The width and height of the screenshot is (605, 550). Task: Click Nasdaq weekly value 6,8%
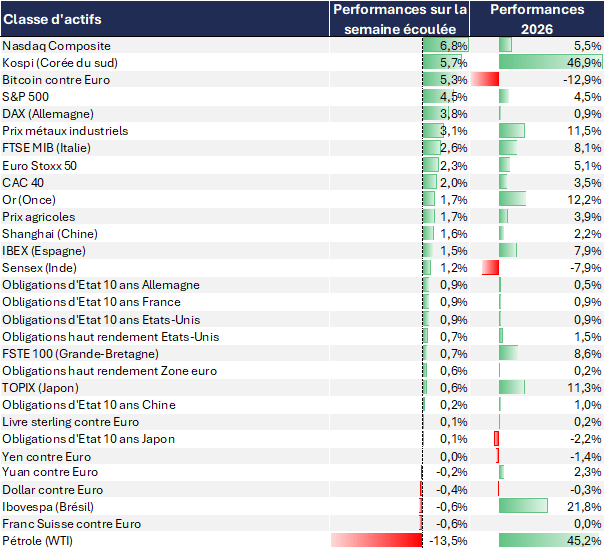pos(454,46)
